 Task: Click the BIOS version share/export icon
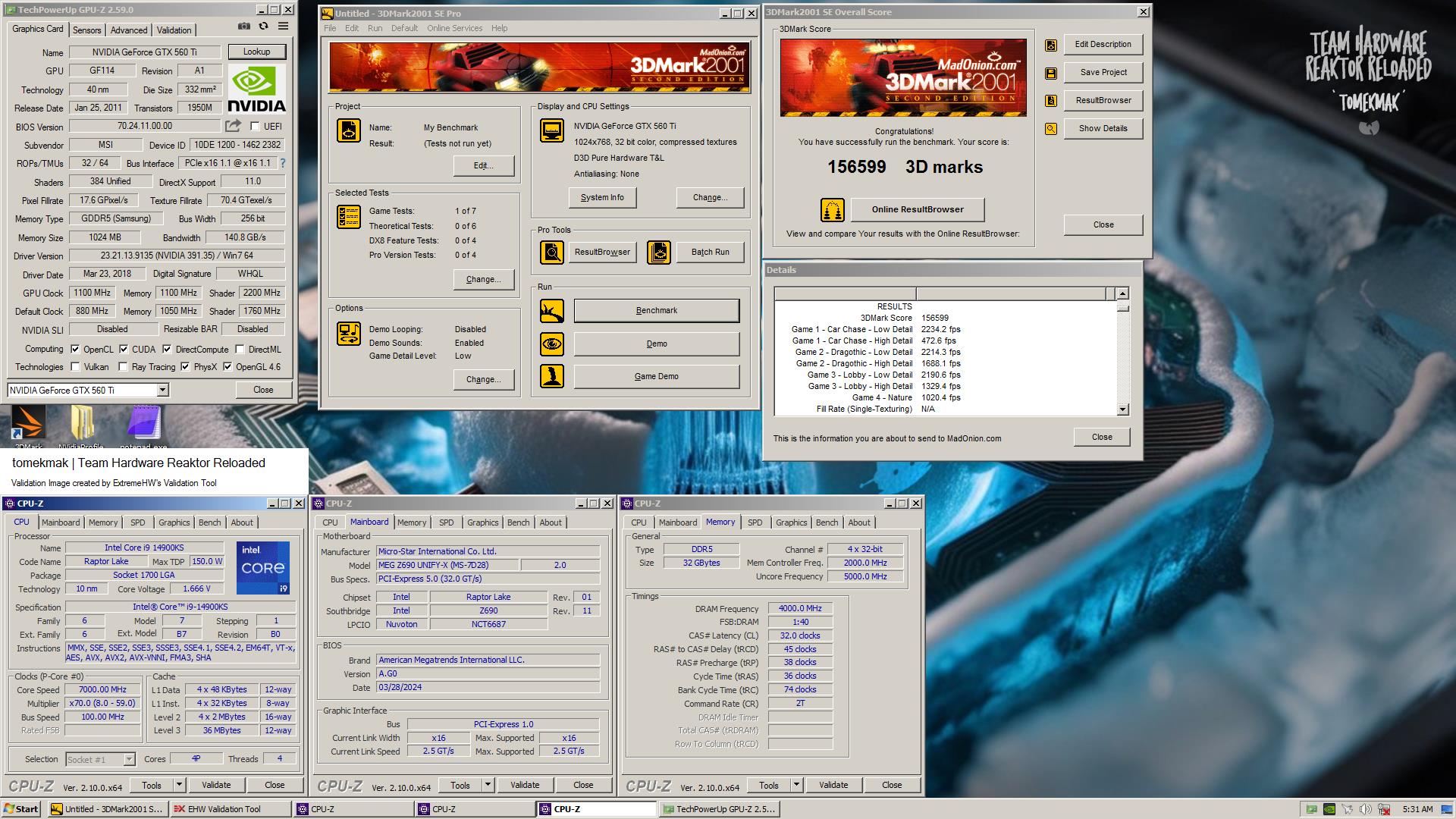pyautogui.click(x=233, y=126)
